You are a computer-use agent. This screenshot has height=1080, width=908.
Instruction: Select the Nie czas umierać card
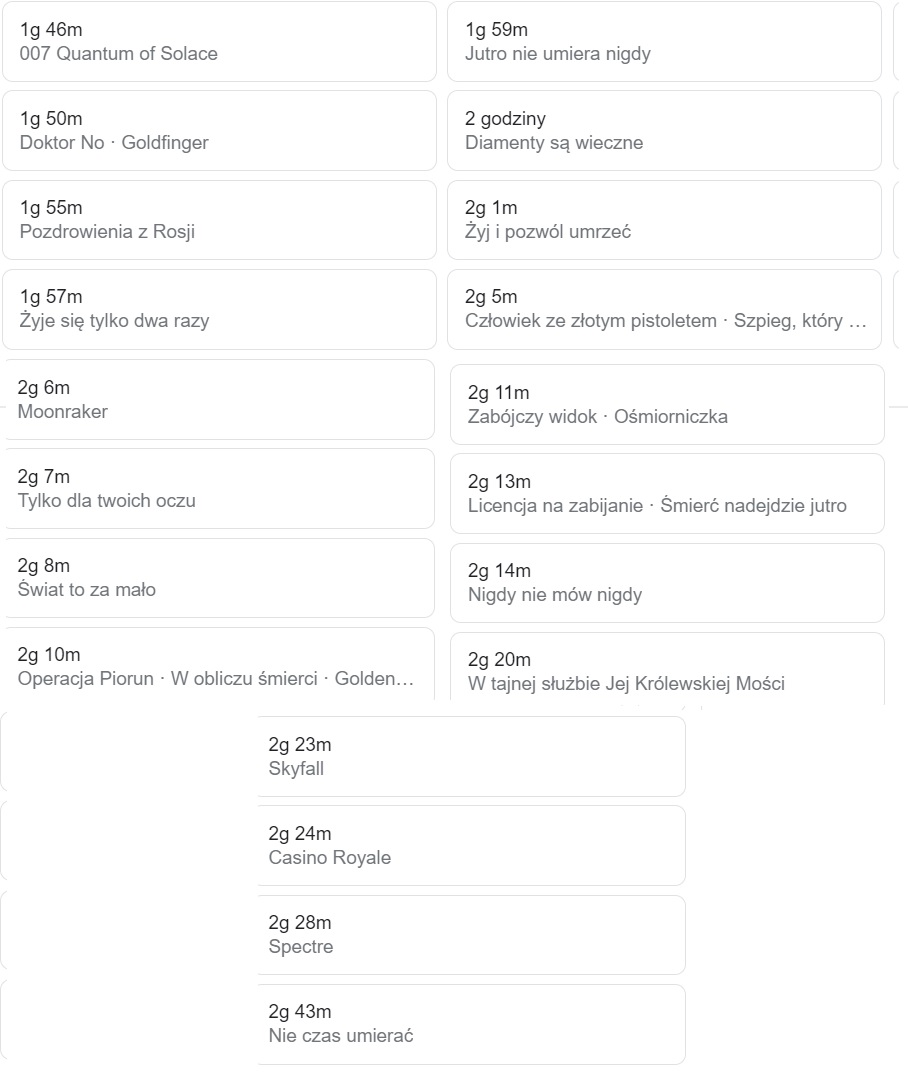471,1024
